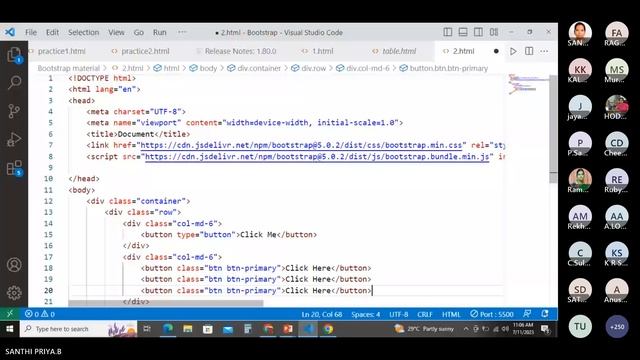Image resolution: width=640 pixels, height=360 pixels.
Task: Click the html breadcrumb segment
Action: coord(171,68)
